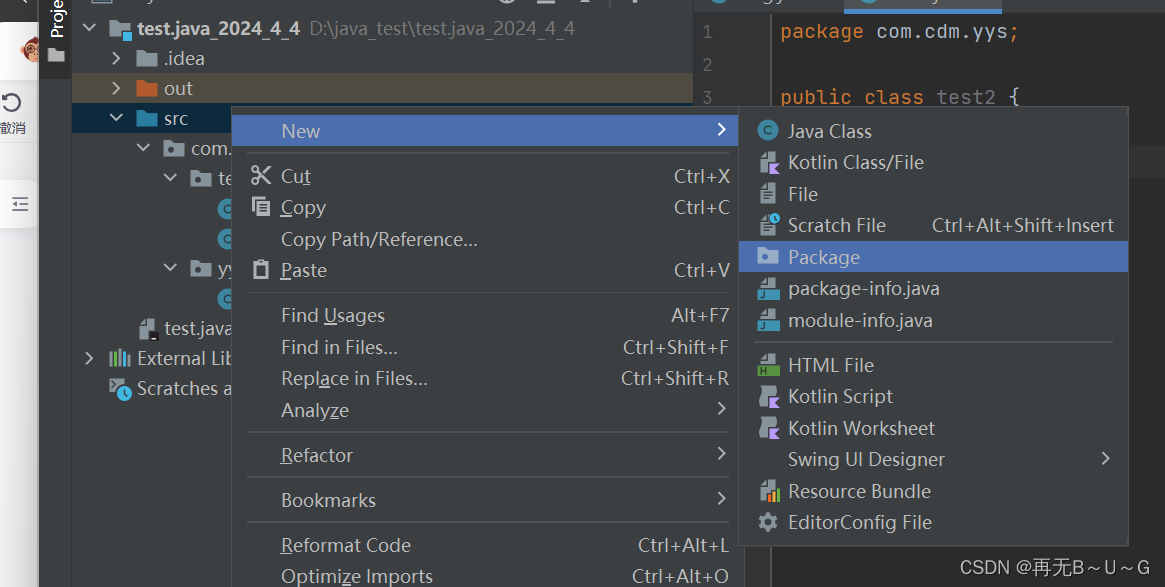This screenshot has height=587, width=1165.
Task: Click the Kotlin Worksheet icon
Action: 768,428
